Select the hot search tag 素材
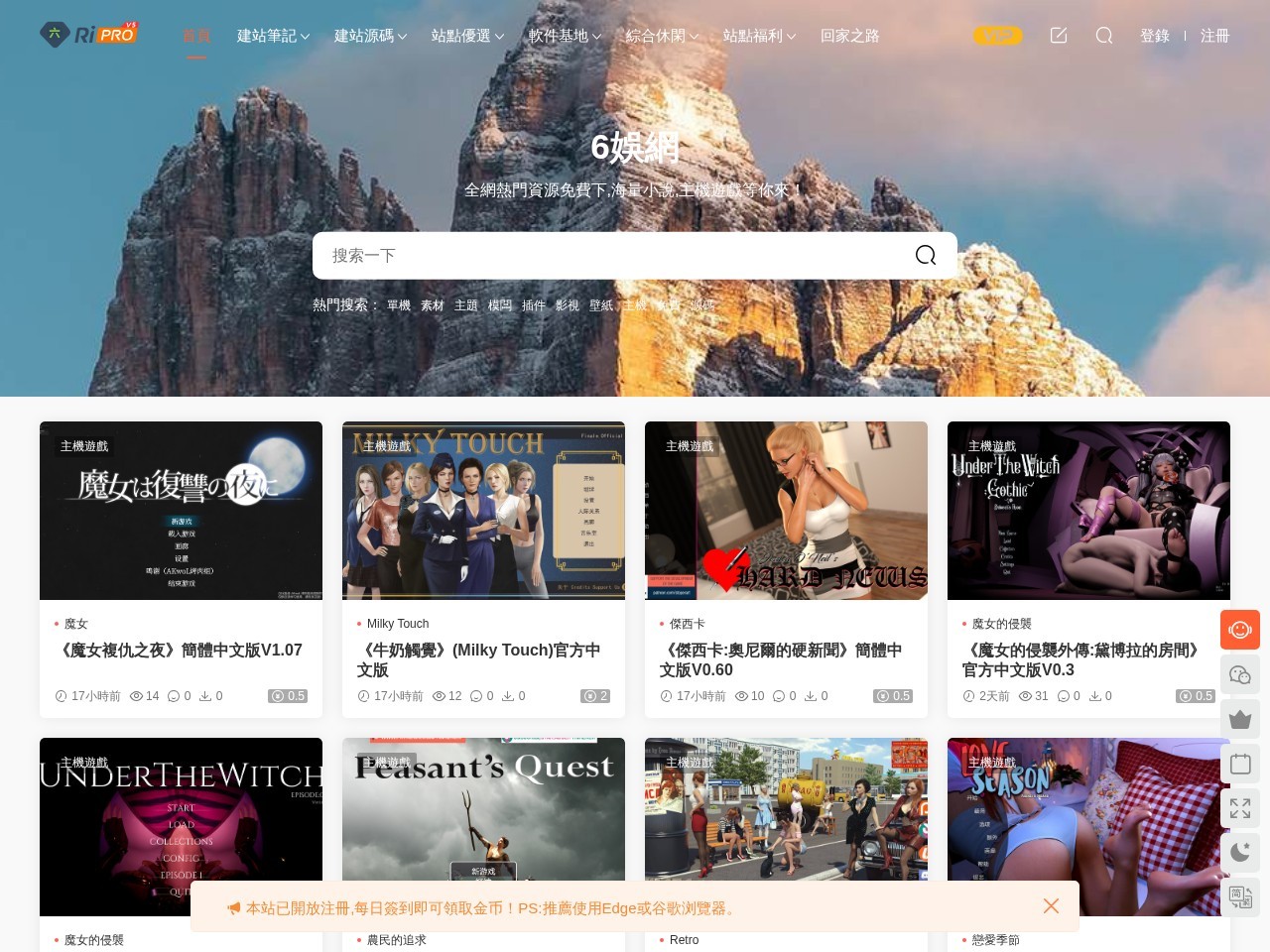The height and width of the screenshot is (952, 1270). (433, 305)
